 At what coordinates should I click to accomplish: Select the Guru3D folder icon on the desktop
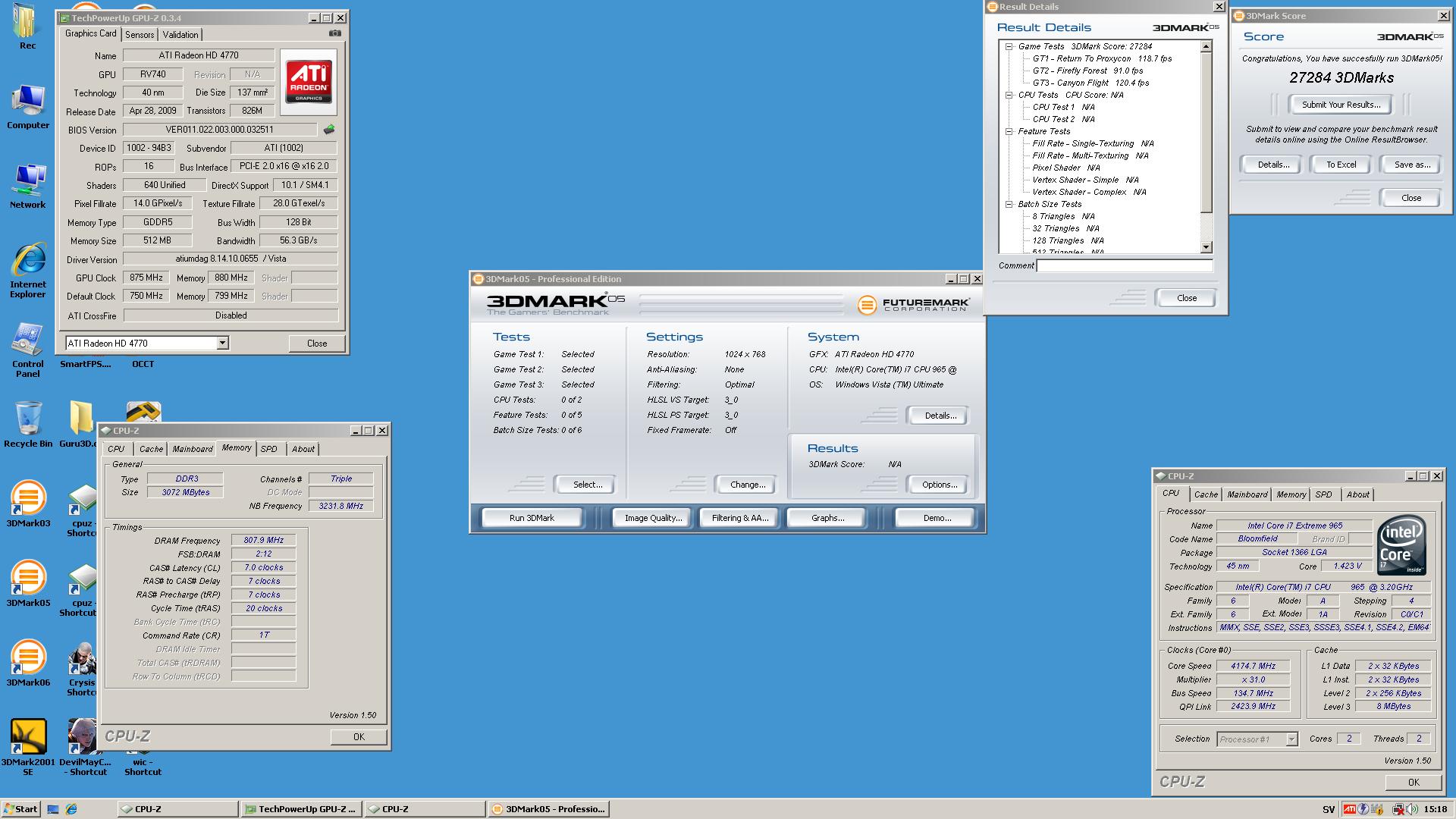point(79,425)
